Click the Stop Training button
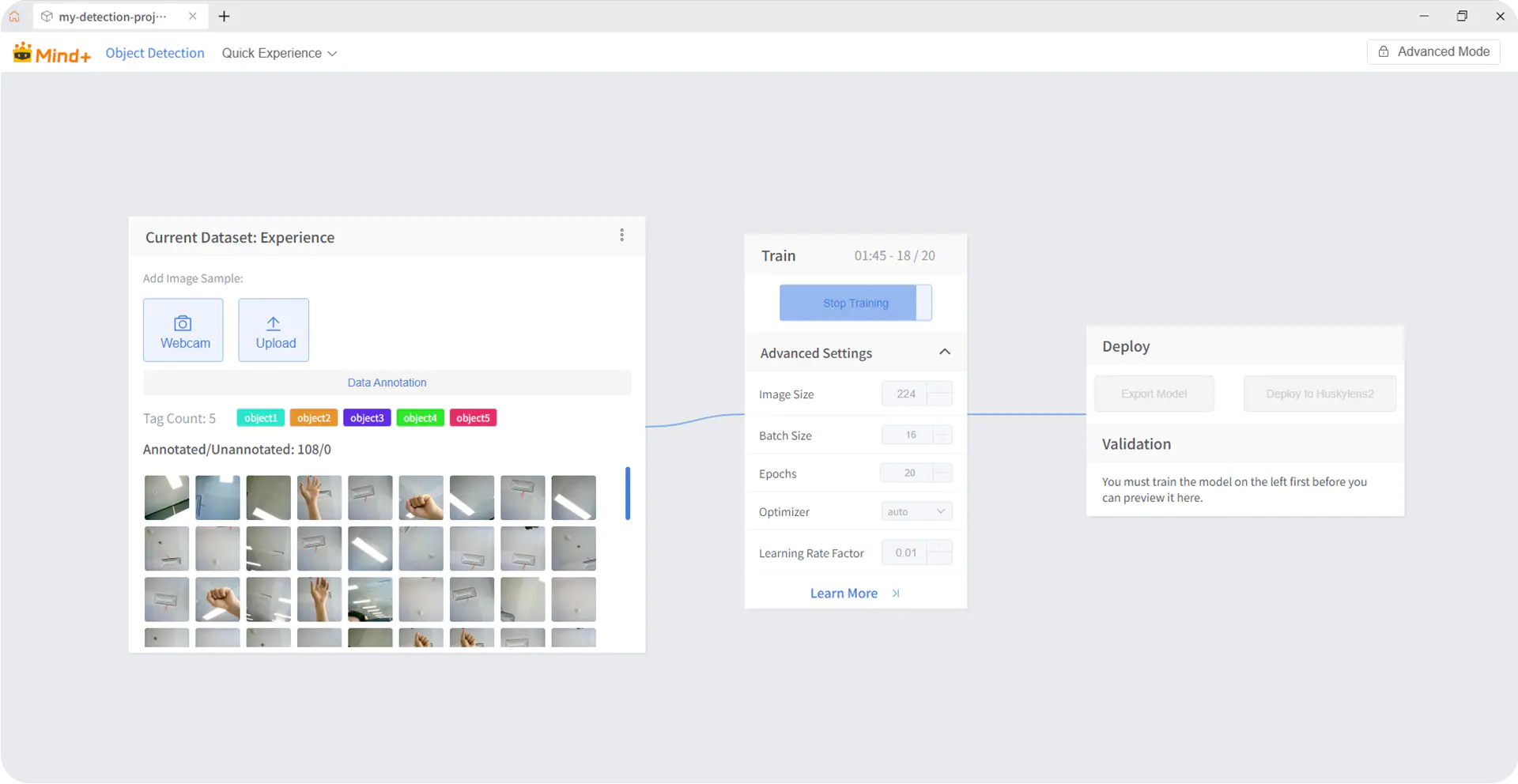 point(855,303)
